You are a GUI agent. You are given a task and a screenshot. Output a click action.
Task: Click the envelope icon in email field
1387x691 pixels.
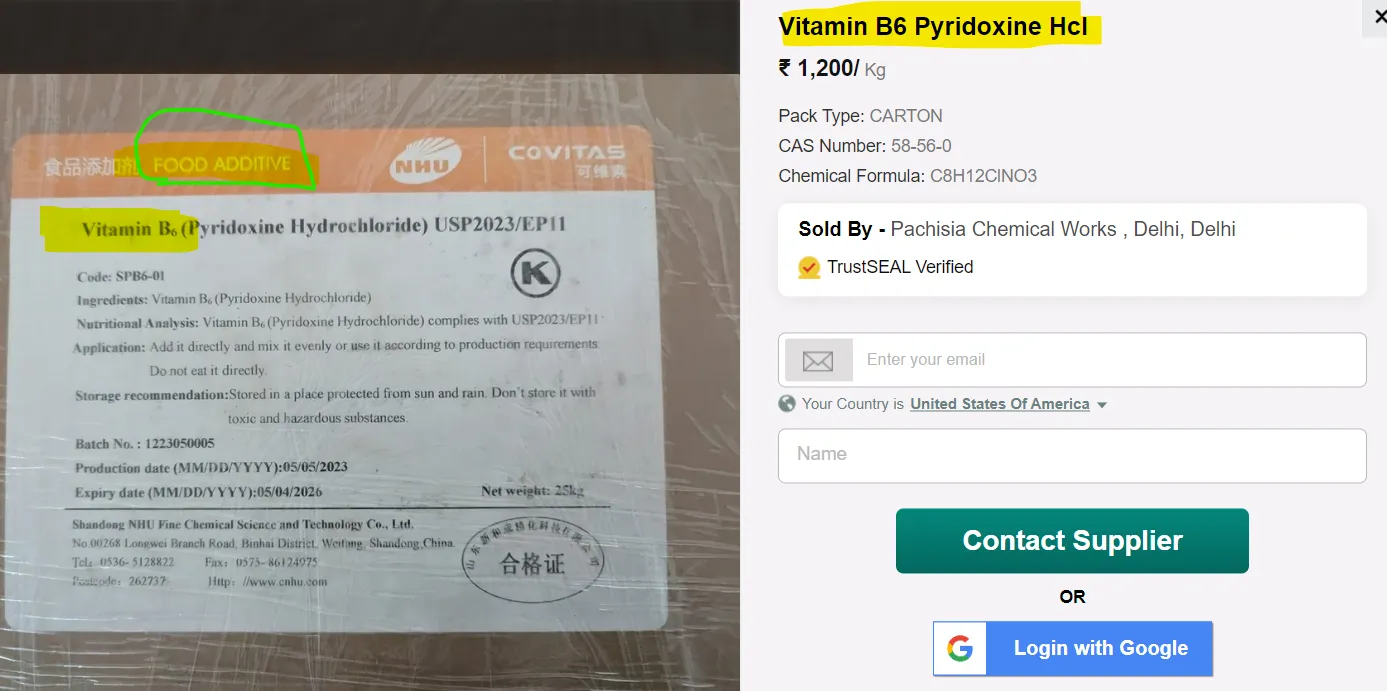pyautogui.click(x=818, y=360)
